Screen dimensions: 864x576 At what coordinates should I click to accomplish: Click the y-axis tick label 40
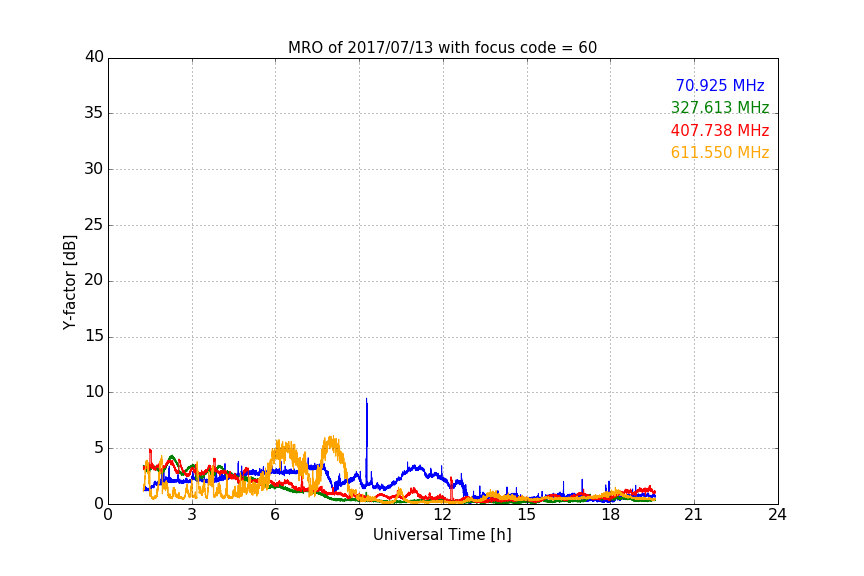[x=94, y=57]
